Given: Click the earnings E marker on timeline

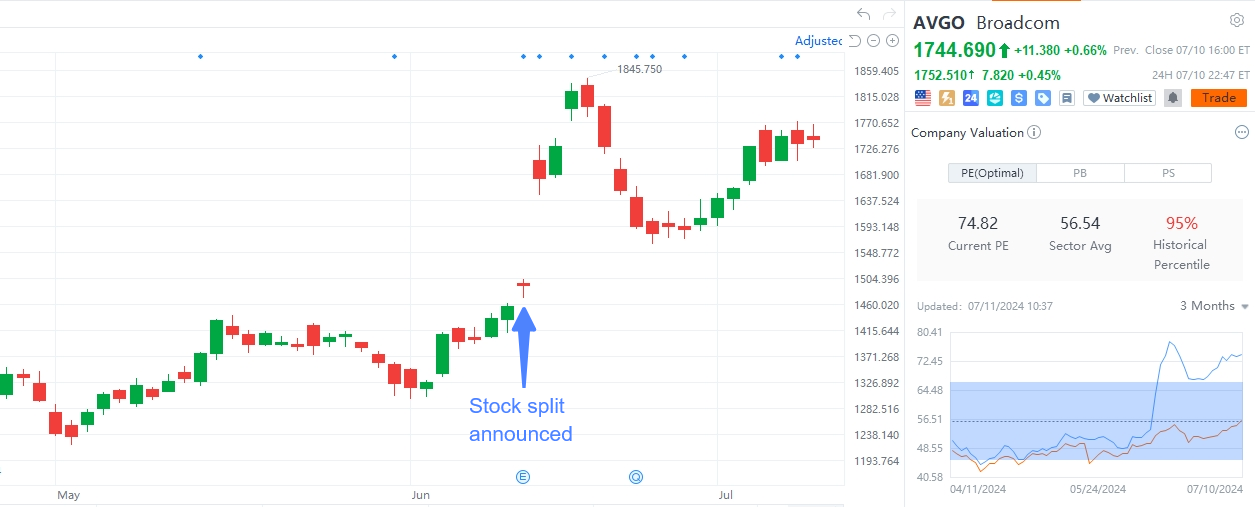Looking at the screenshot, I should (x=522, y=477).
